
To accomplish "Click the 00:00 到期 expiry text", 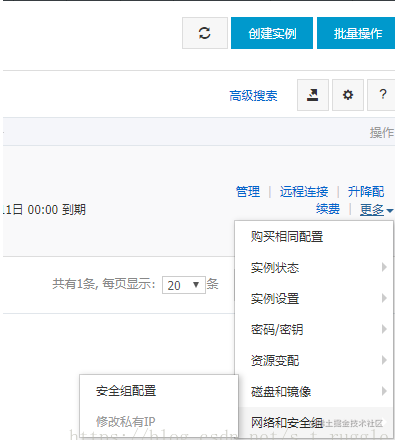I will point(57,210).
